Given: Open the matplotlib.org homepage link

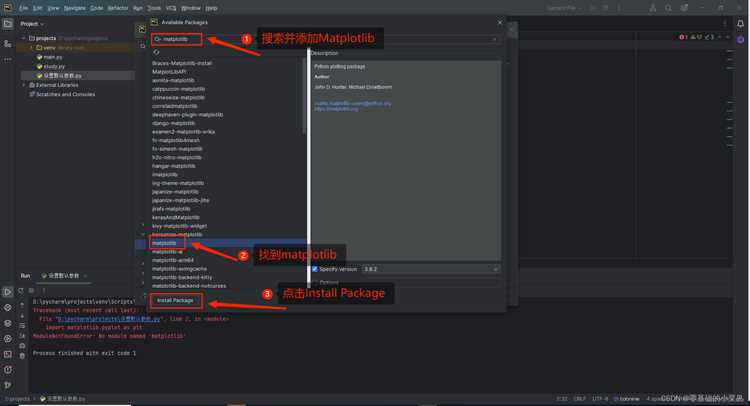Looking at the screenshot, I should pyautogui.click(x=336, y=109).
